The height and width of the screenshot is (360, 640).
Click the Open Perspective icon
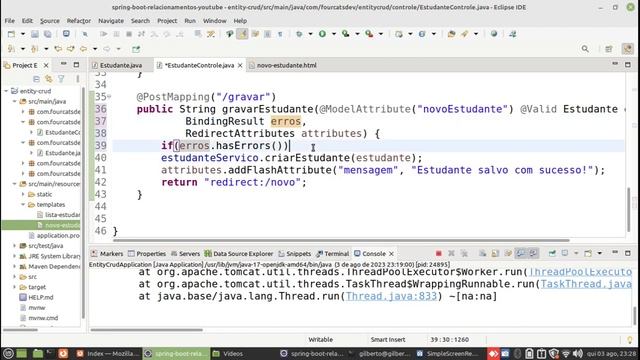[x=609, y=49]
